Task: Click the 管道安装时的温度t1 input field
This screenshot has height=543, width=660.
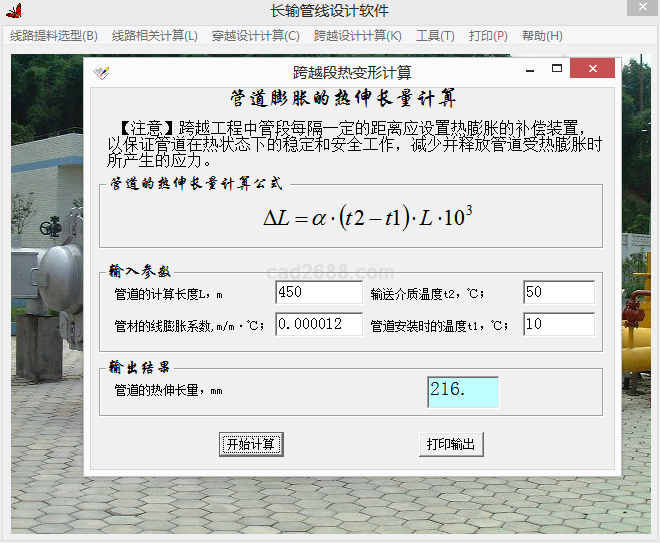Action: [x=558, y=324]
